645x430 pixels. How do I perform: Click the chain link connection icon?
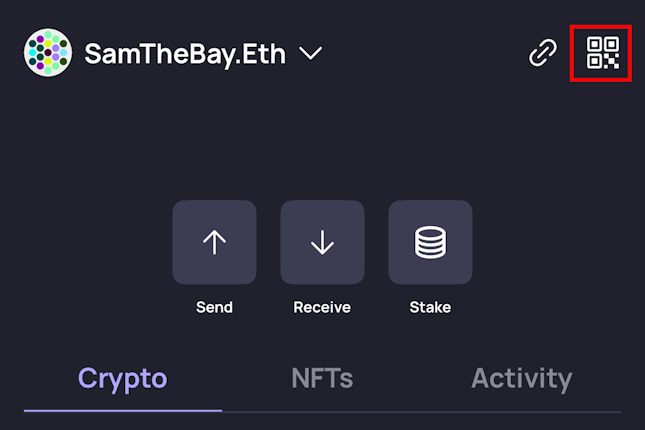542,53
